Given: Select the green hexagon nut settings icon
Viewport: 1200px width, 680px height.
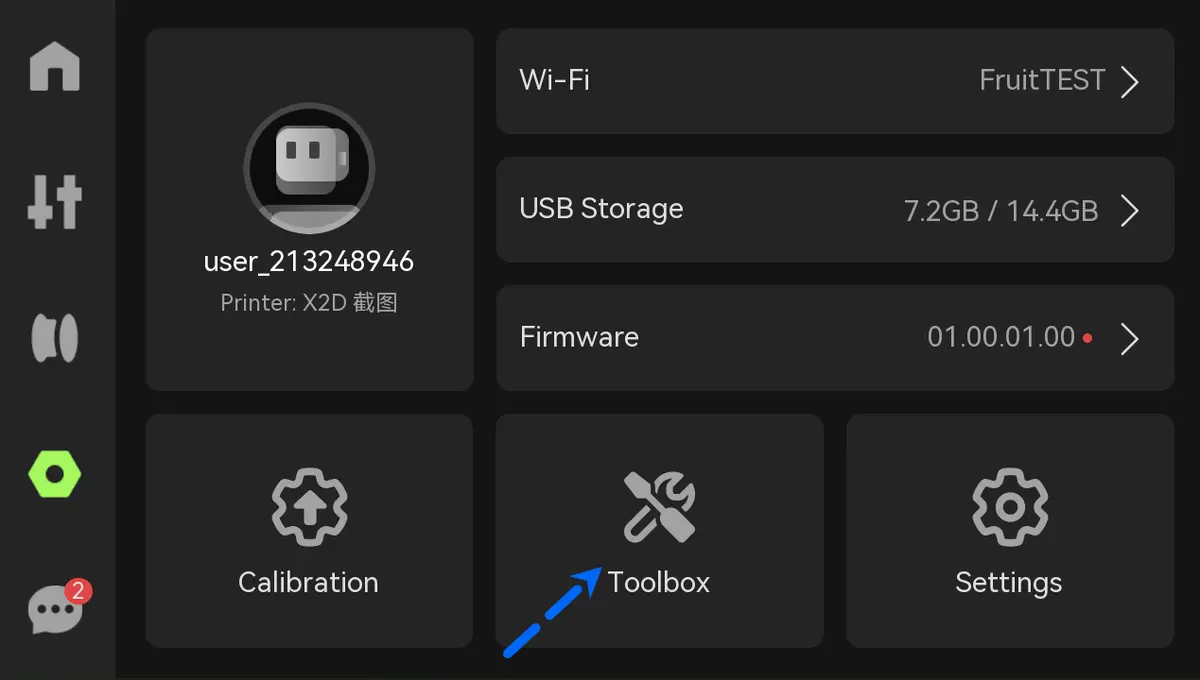Looking at the screenshot, I should (x=55, y=473).
